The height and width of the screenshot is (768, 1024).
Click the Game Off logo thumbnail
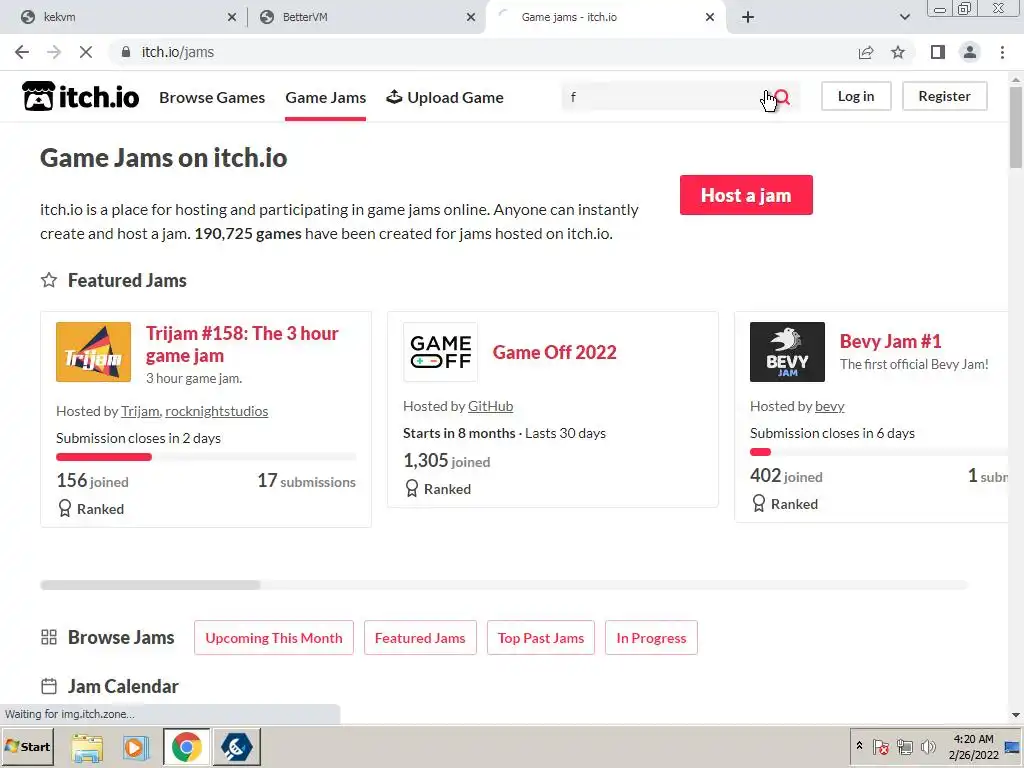tap(441, 352)
